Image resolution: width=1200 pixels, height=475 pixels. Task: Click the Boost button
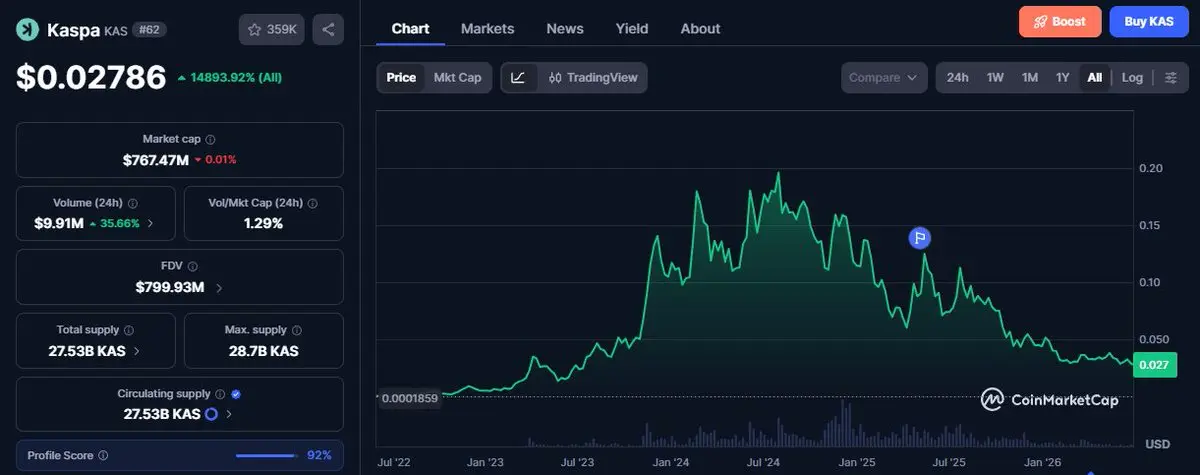pos(1060,21)
